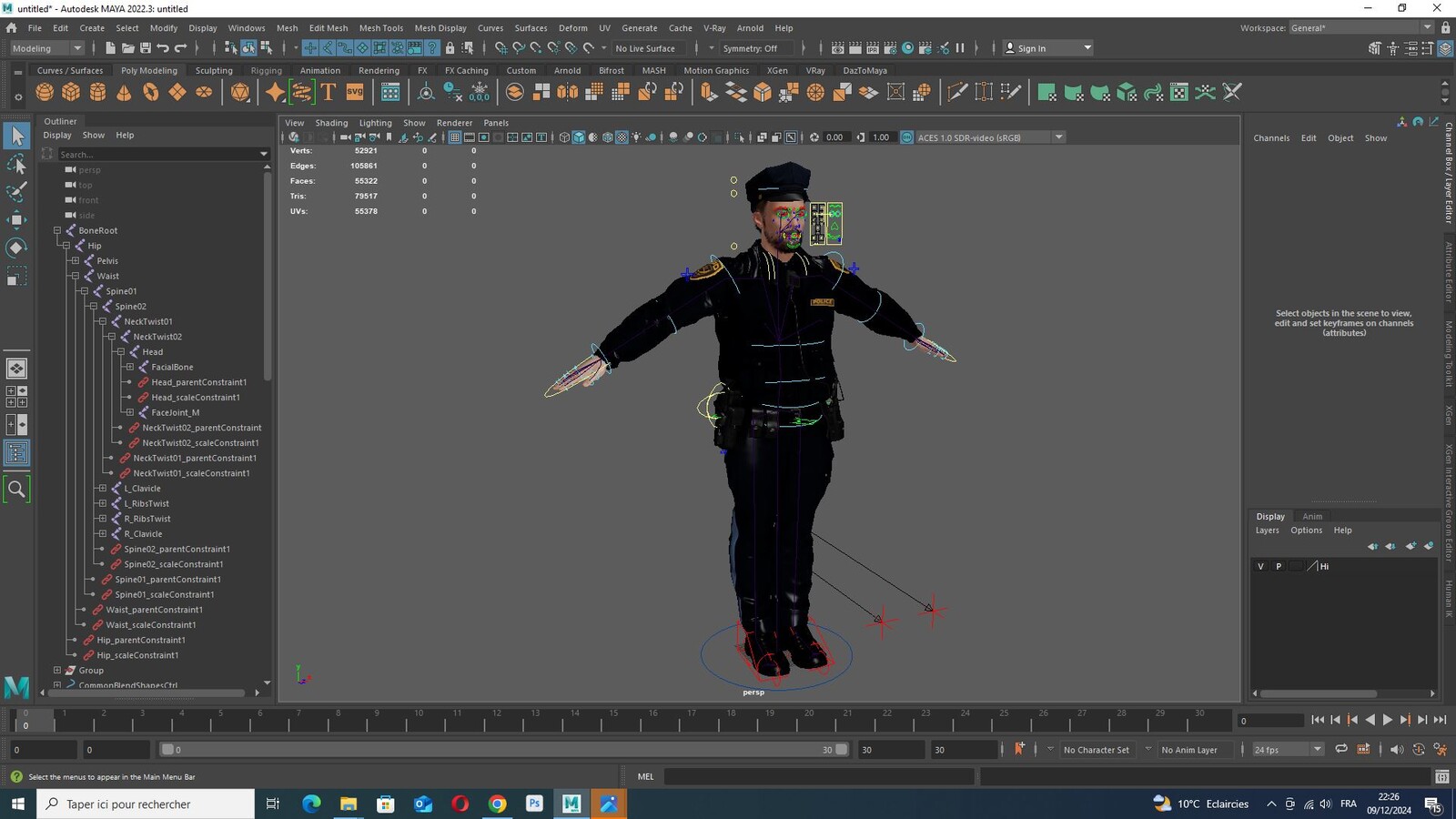1456x819 pixels.
Task: Click the SVG import shelf icon
Action: tap(355, 92)
